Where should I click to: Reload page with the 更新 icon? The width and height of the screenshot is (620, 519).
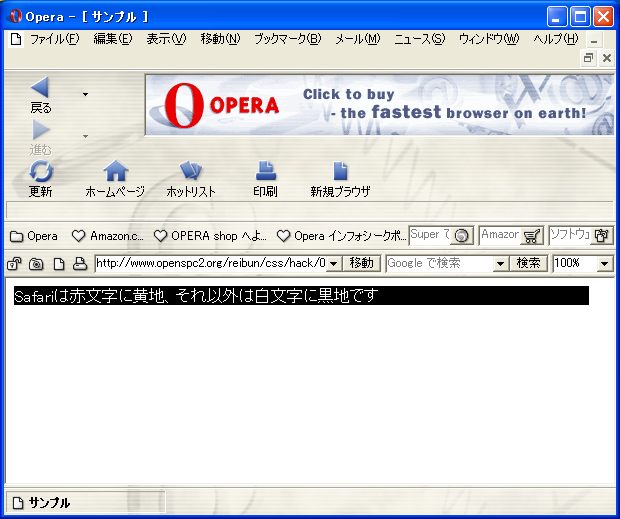click(x=41, y=172)
